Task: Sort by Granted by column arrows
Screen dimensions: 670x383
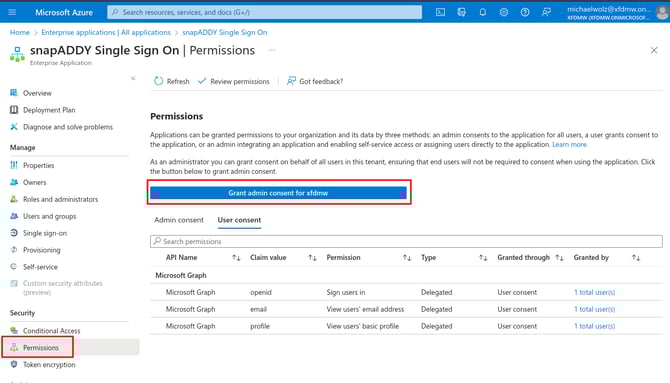Action: pos(636,258)
